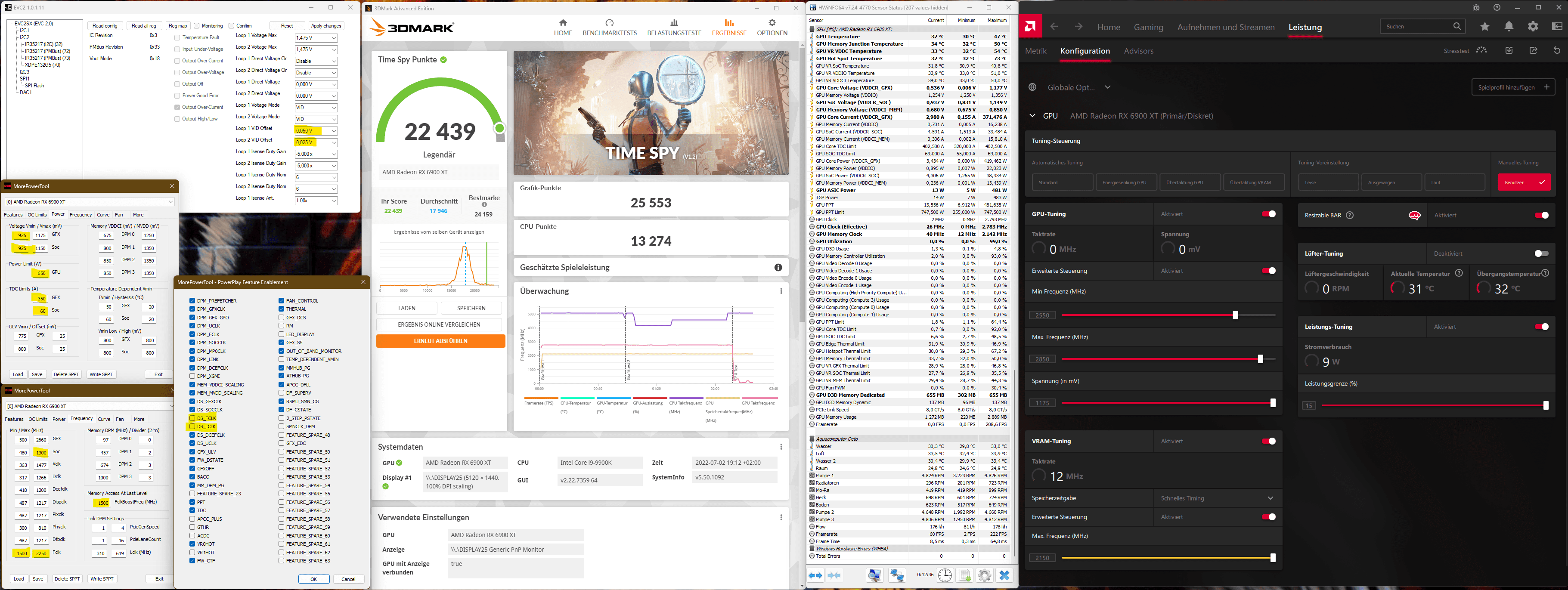This screenshot has width=1568, height=590.
Task: Open Loop 1 VID Offset dropdown
Action: click(x=334, y=131)
